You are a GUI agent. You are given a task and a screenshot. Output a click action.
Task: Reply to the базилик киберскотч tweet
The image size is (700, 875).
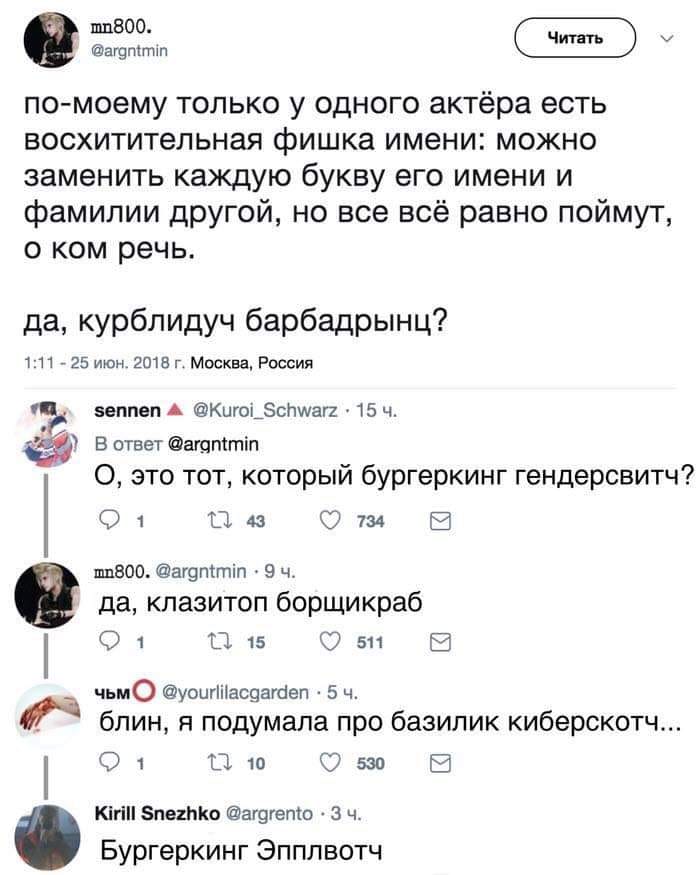pos(106,764)
